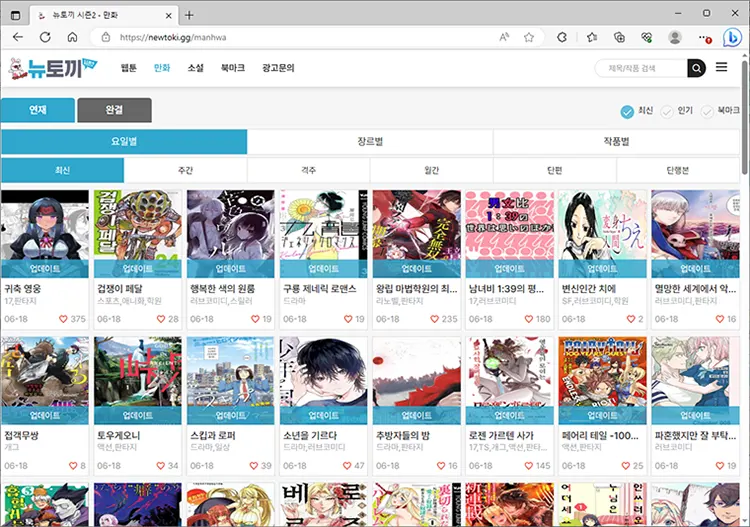Image resolution: width=750 pixels, height=527 pixels.
Task: Switch to 연재 tab
Action: (x=38, y=110)
